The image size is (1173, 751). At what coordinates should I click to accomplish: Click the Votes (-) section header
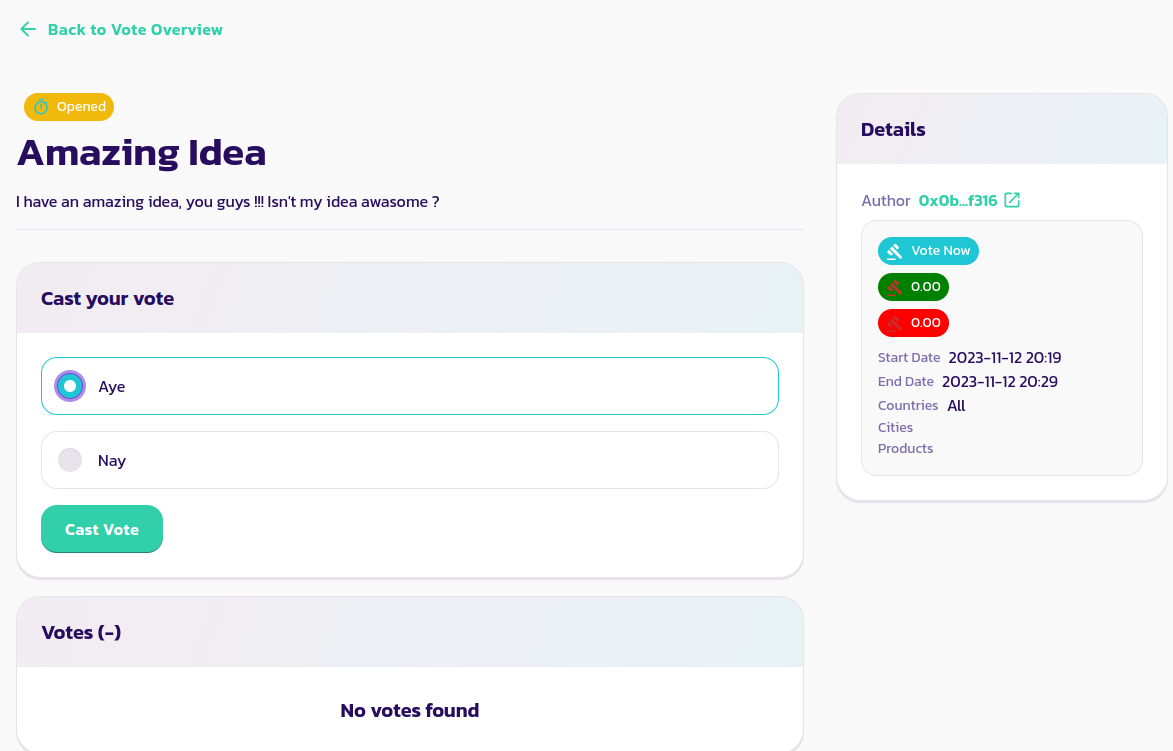coord(81,632)
